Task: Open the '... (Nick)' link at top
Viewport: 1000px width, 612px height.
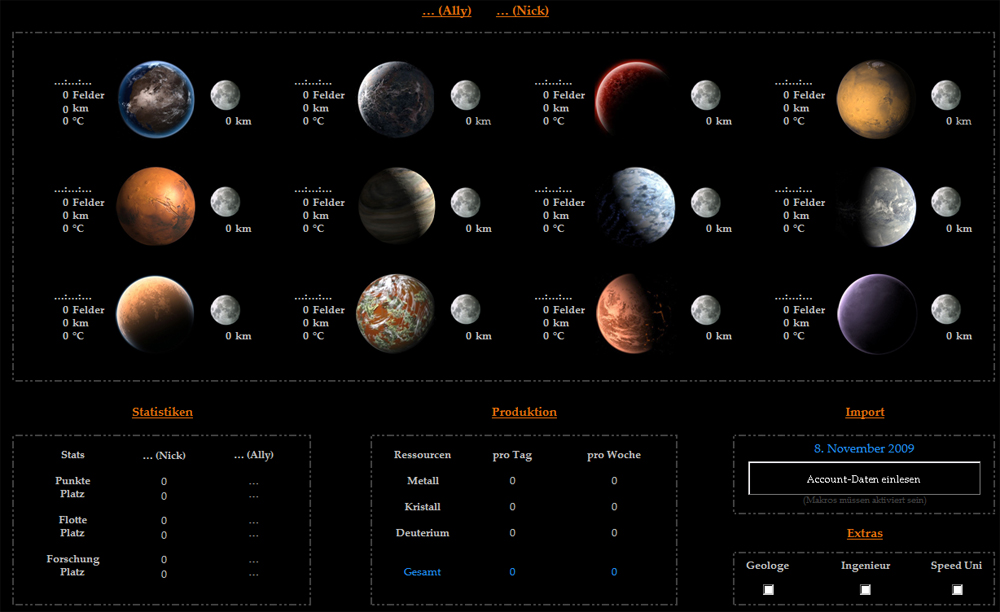Action: point(522,11)
